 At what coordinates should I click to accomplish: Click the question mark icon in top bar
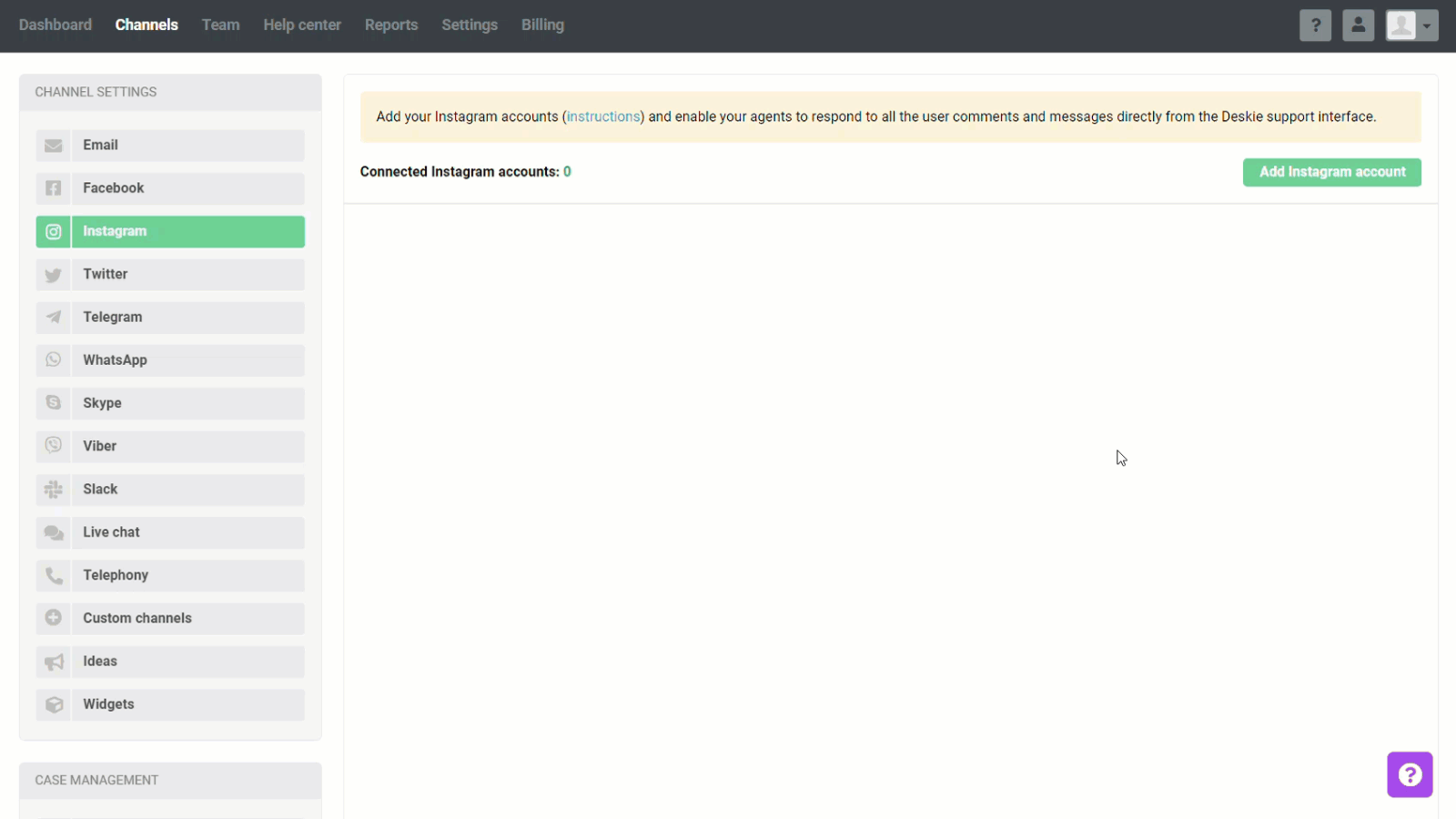pos(1315,25)
